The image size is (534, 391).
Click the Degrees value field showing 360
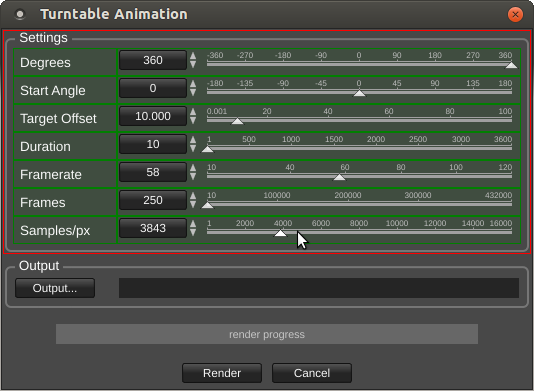pyautogui.click(x=153, y=60)
